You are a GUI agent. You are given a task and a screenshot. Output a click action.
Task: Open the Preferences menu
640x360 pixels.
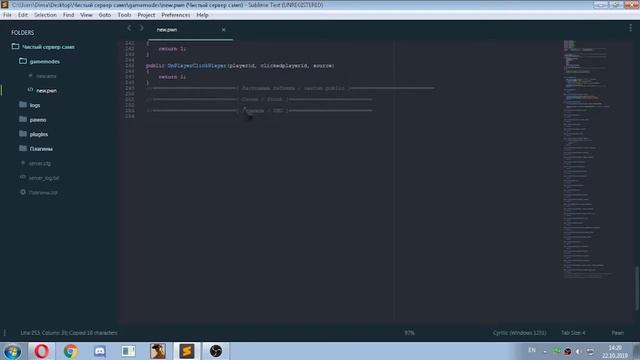[x=176, y=15]
